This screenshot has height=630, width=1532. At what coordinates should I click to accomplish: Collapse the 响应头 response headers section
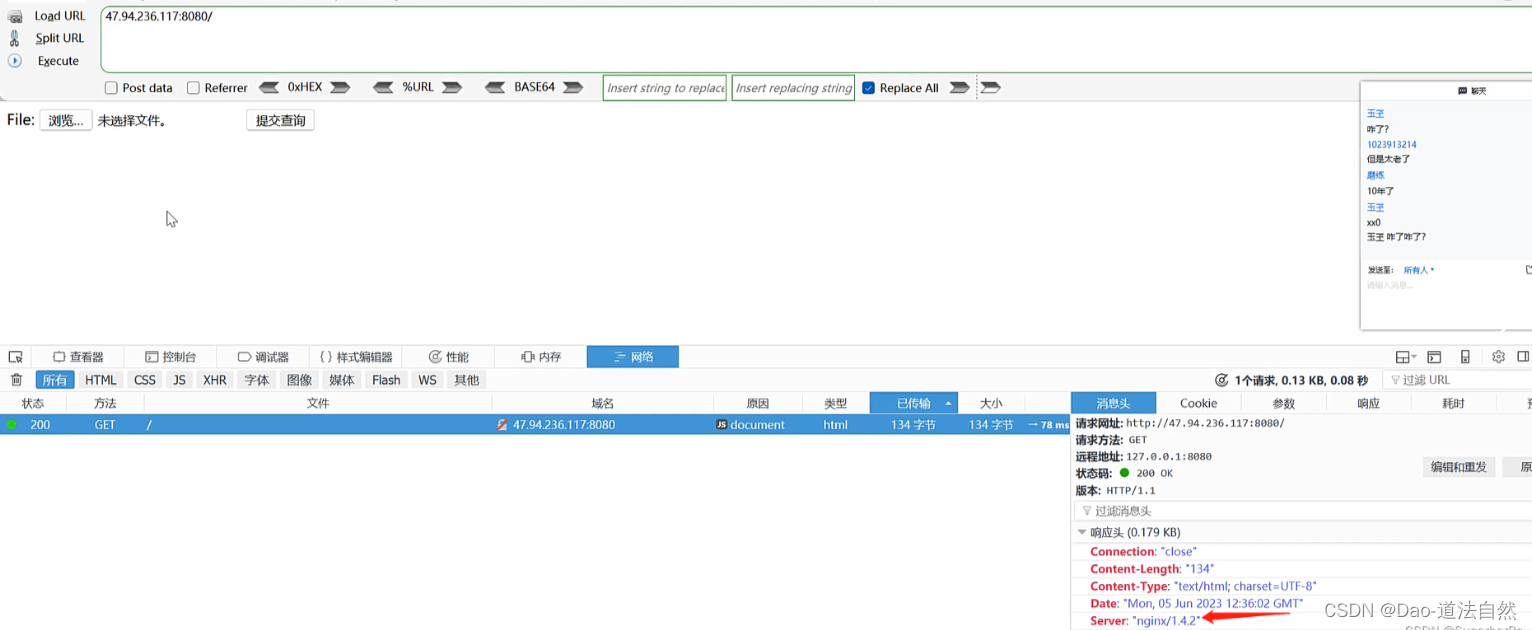[1082, 531]
